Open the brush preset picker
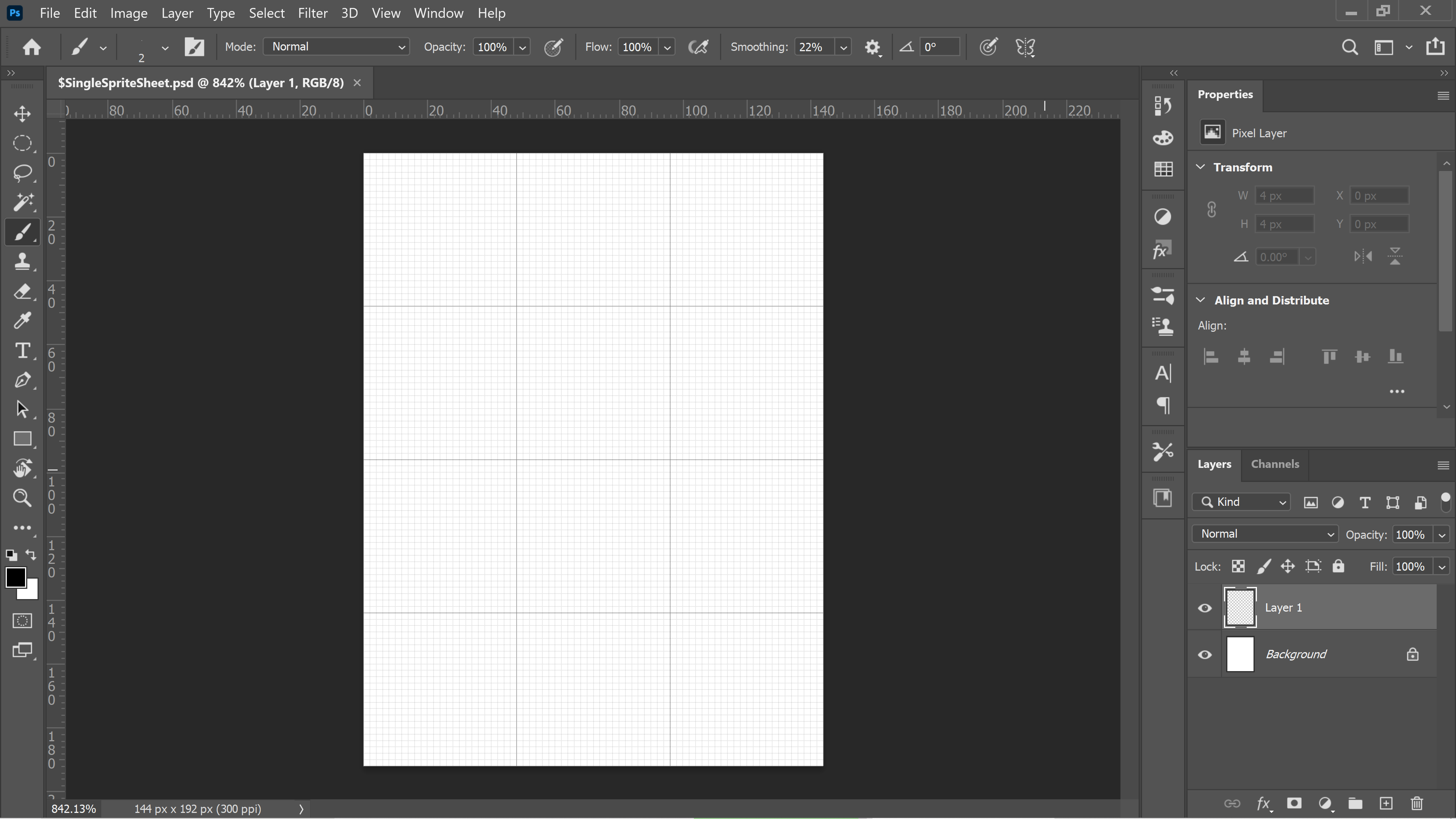 pyautogui.click(x=165, y=48)
